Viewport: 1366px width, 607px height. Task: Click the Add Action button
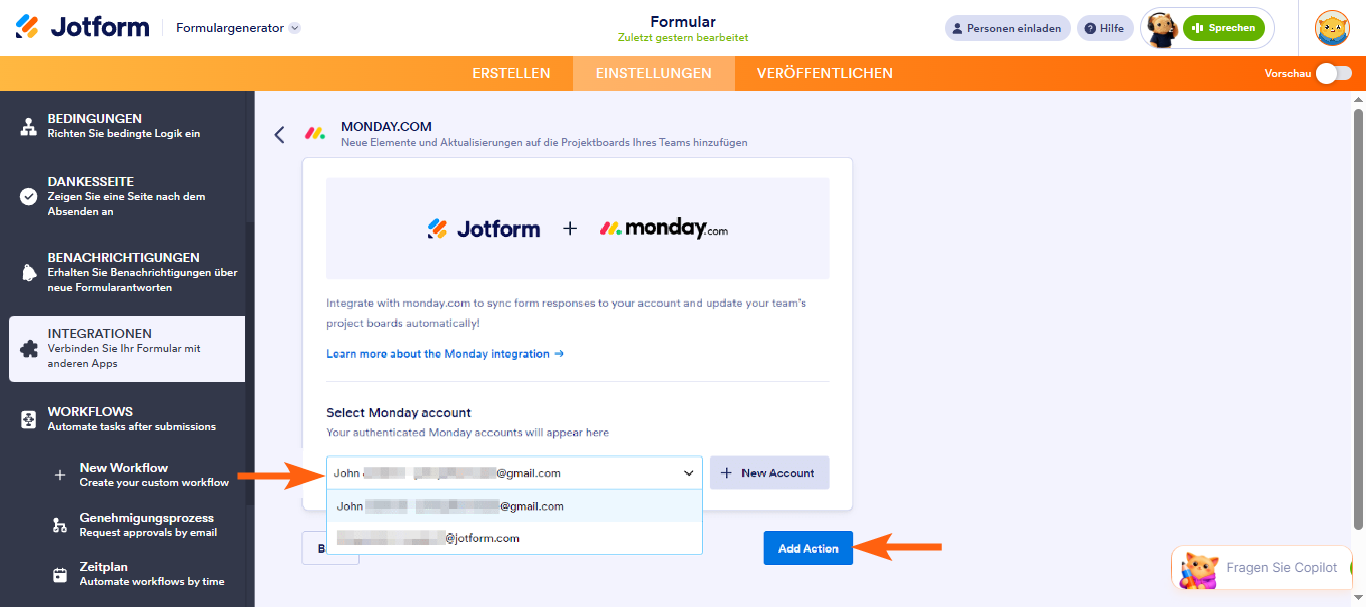pyautogui.click(x=808, y=548)
